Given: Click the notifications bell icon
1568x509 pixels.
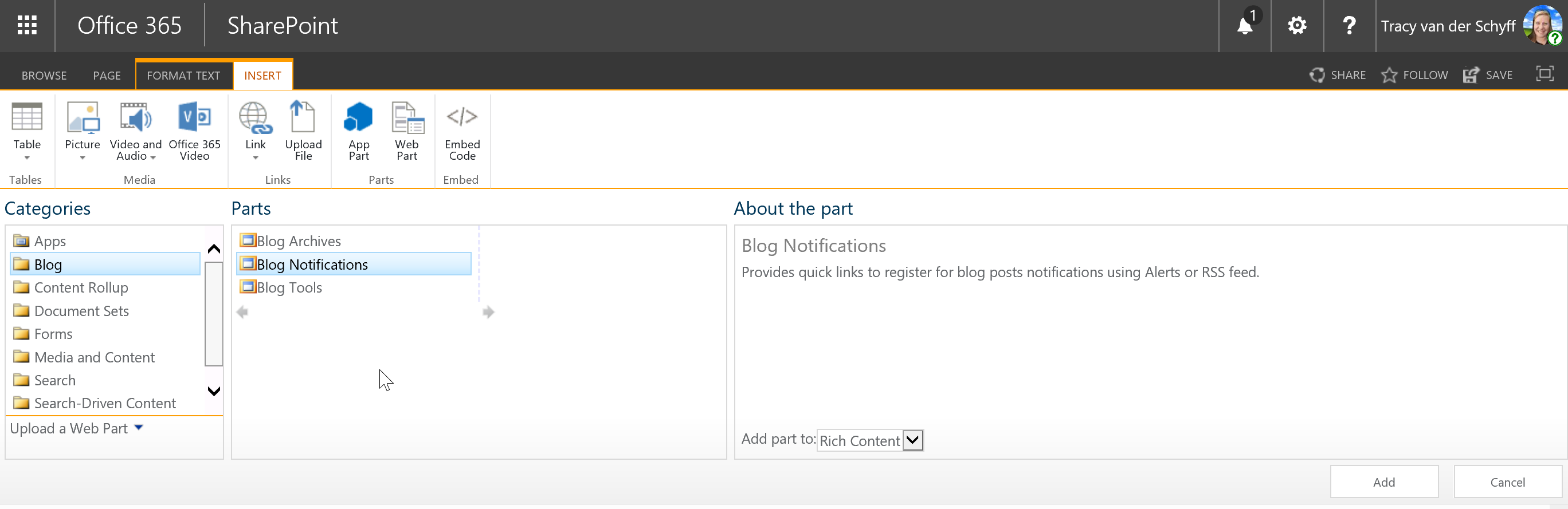Looking at the screenshot, I should tap(1245, 26).
